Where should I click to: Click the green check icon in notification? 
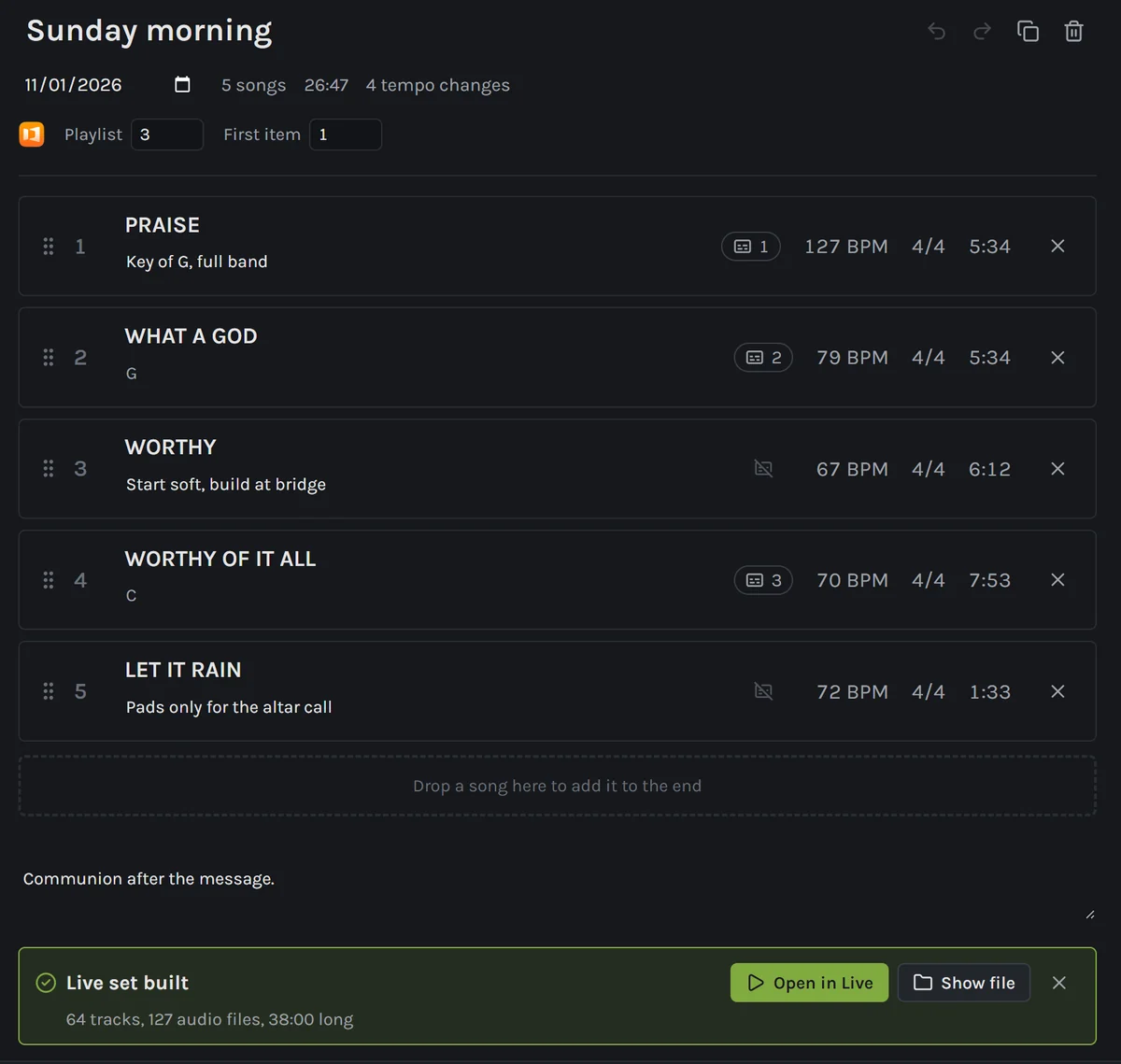pyautogui.click(x=45, y=983)
